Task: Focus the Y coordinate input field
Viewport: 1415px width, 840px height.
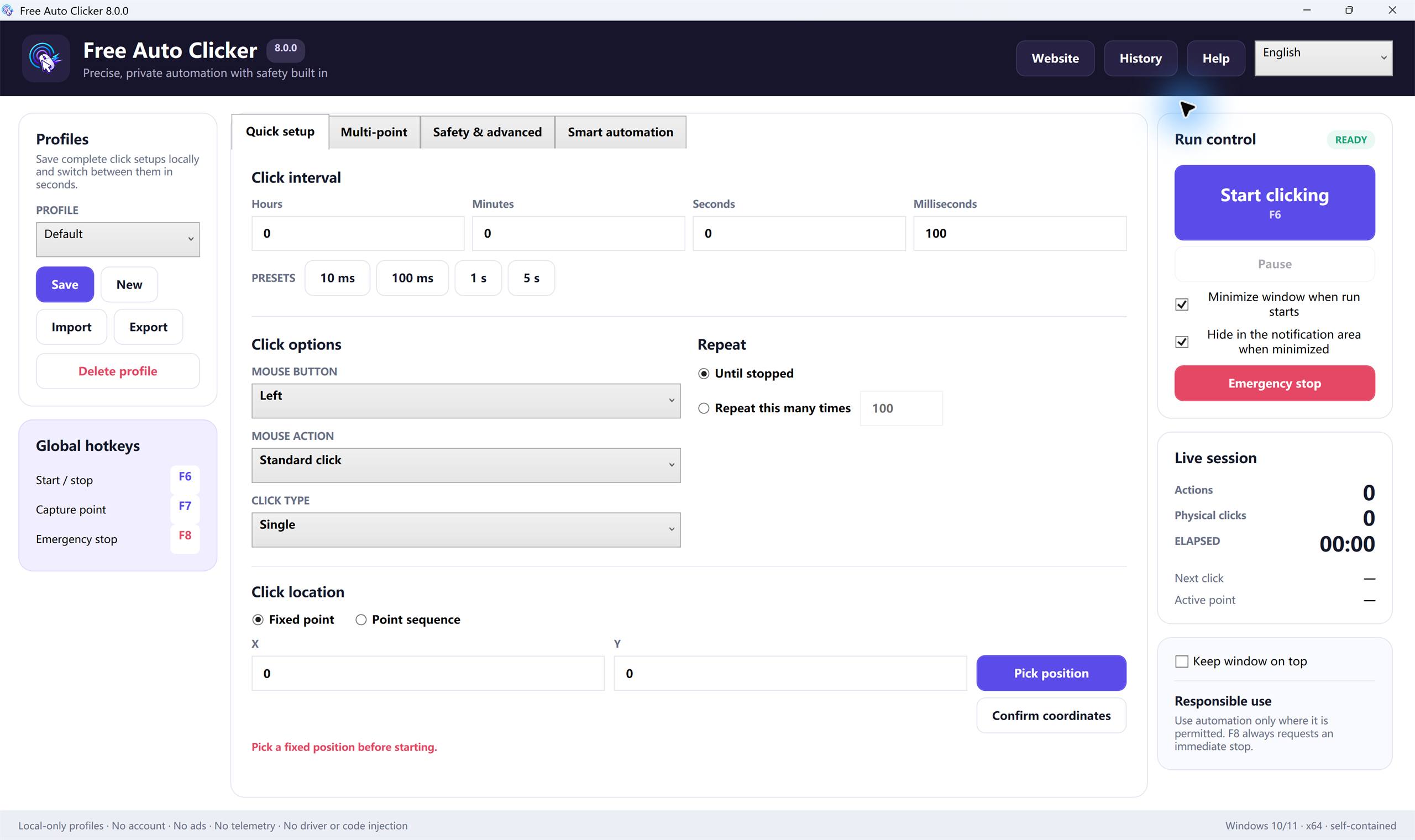Action: (790, 674)
